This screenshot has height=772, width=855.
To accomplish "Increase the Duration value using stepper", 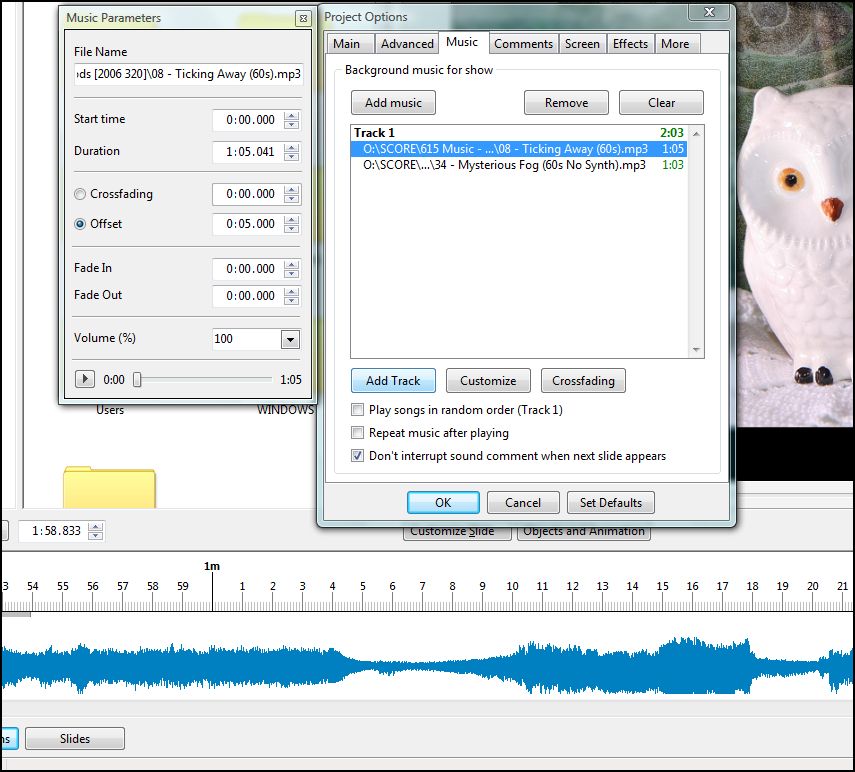I will pos(291,147).
